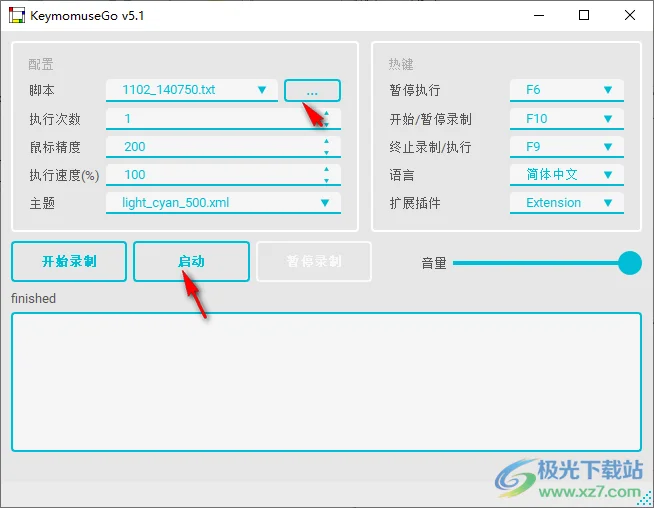Open the pause execution hotkey dropdown F6
Image resolution: width=654 pixels, height=508 pixels.
567,90
